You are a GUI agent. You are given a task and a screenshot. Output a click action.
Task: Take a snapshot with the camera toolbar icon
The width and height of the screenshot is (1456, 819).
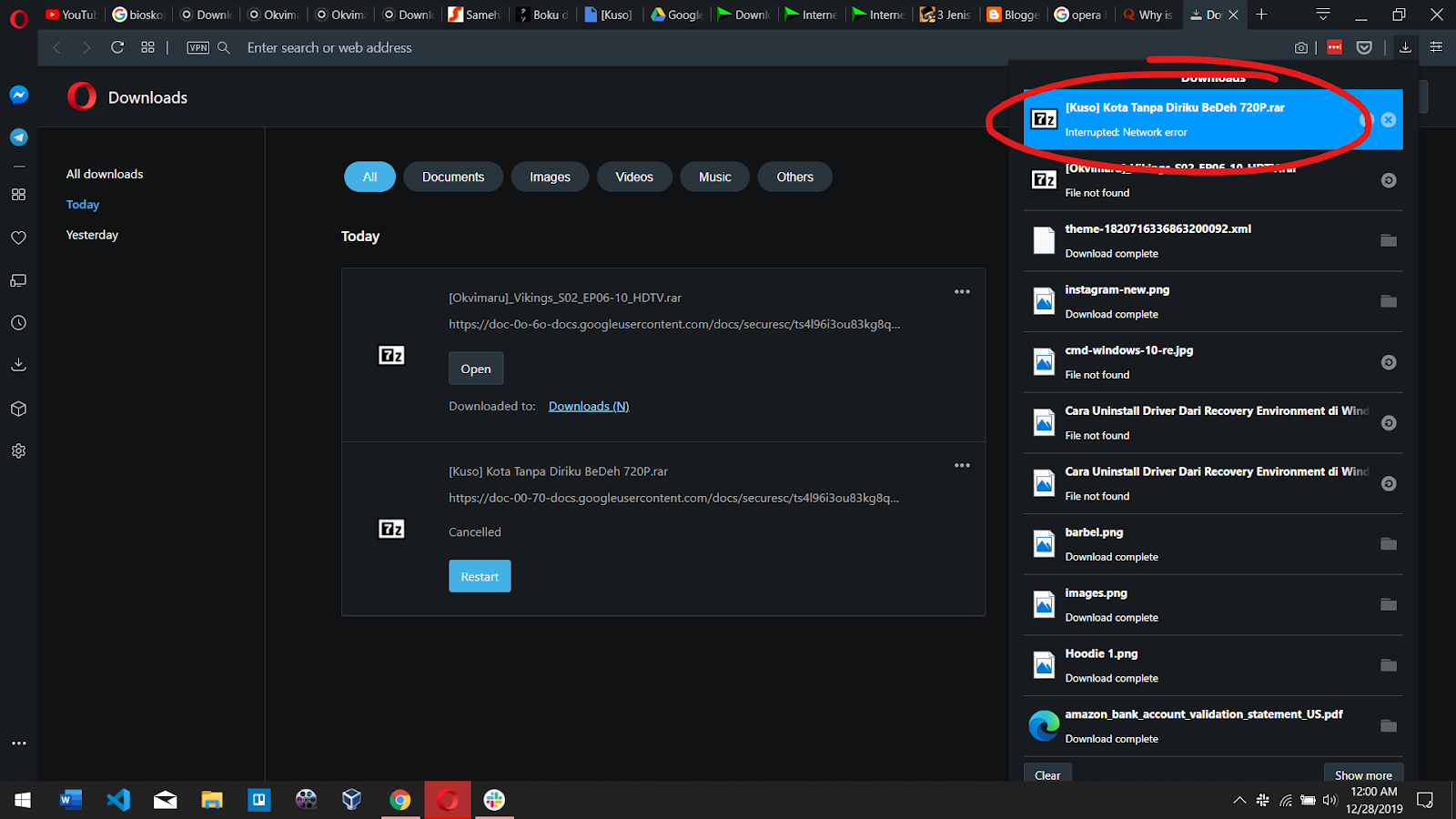click(x=1300, y=47)
